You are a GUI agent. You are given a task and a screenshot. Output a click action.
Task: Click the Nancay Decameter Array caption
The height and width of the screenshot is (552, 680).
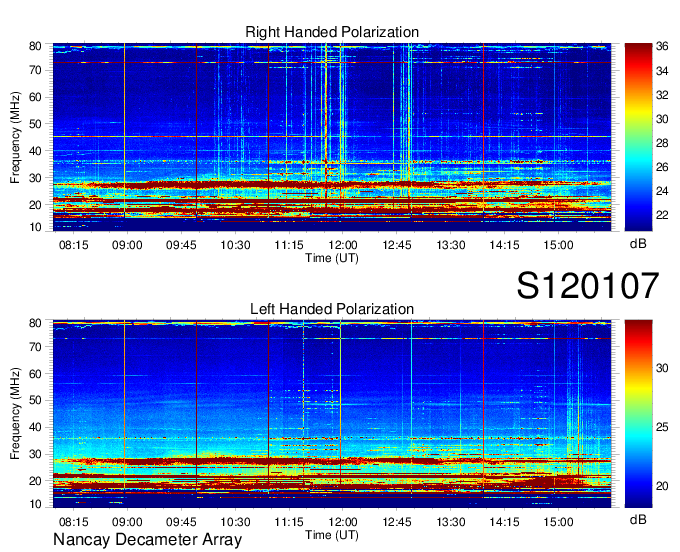(x=147, y=539)
